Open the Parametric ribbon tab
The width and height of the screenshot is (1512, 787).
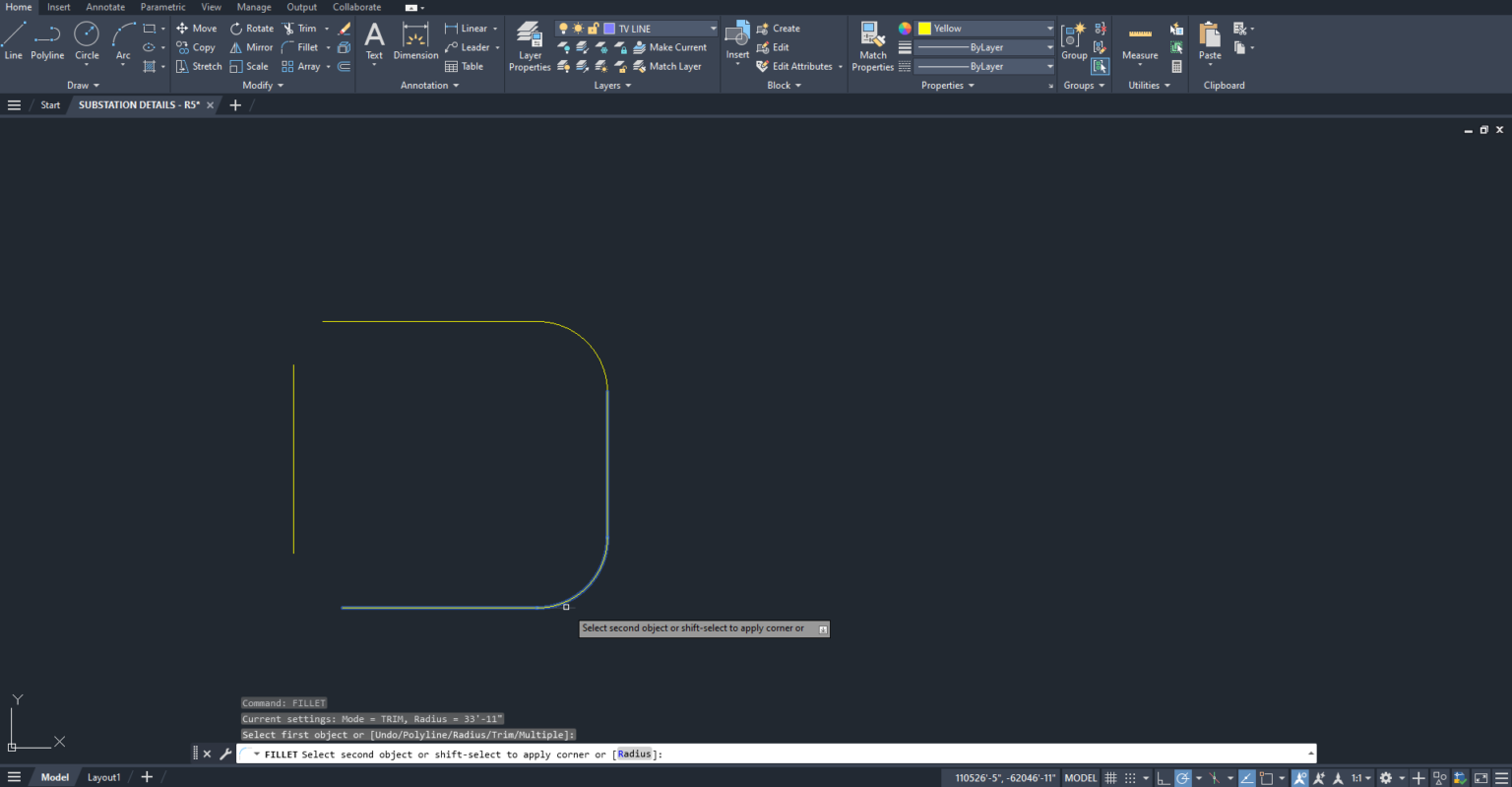point(163,7)
